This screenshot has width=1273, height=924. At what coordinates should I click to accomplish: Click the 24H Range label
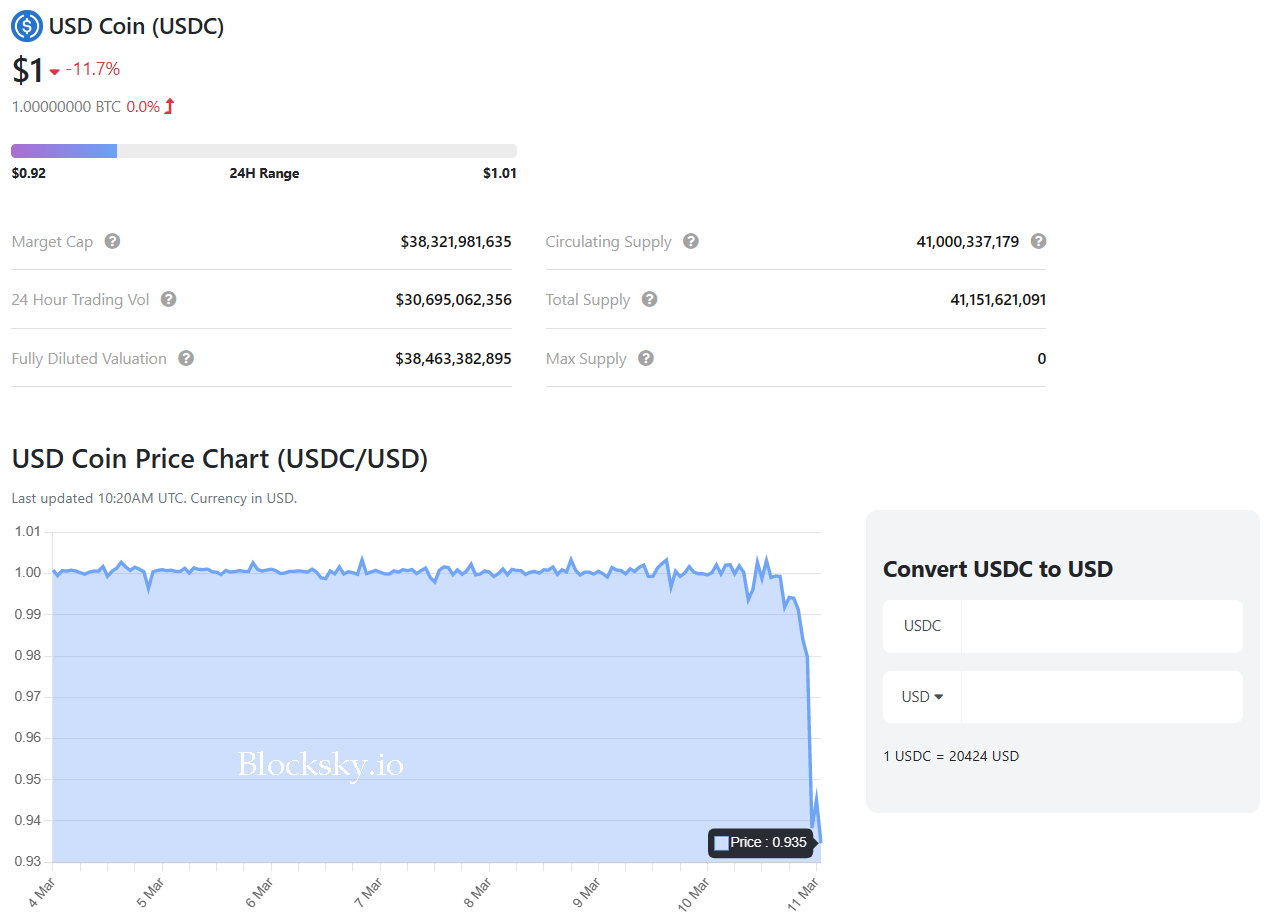coord(264,173)
